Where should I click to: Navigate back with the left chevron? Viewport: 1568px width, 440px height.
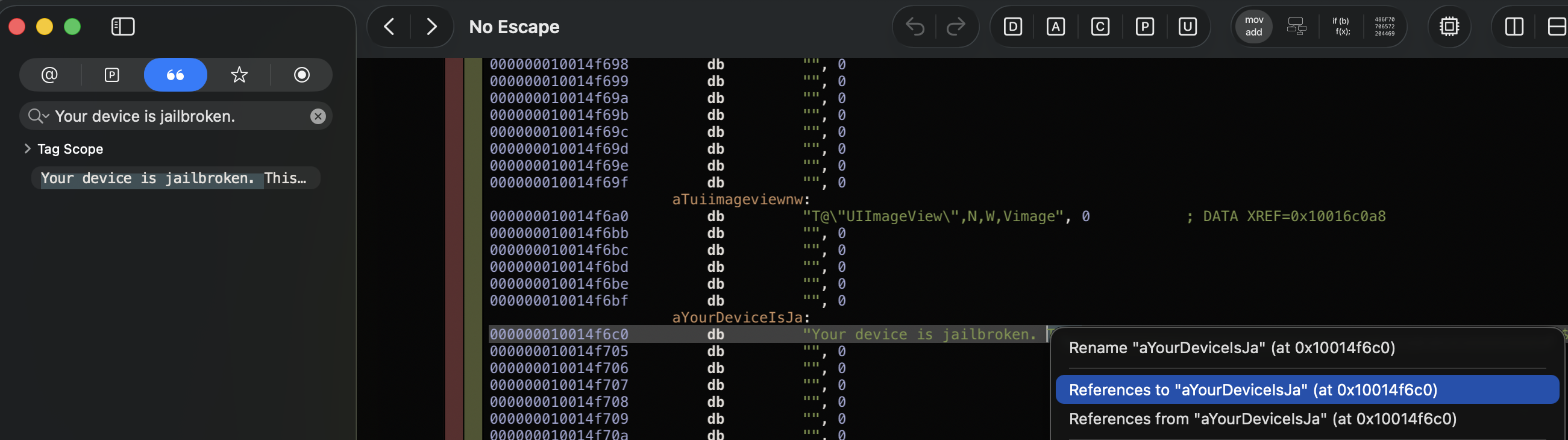click(389, 27)
